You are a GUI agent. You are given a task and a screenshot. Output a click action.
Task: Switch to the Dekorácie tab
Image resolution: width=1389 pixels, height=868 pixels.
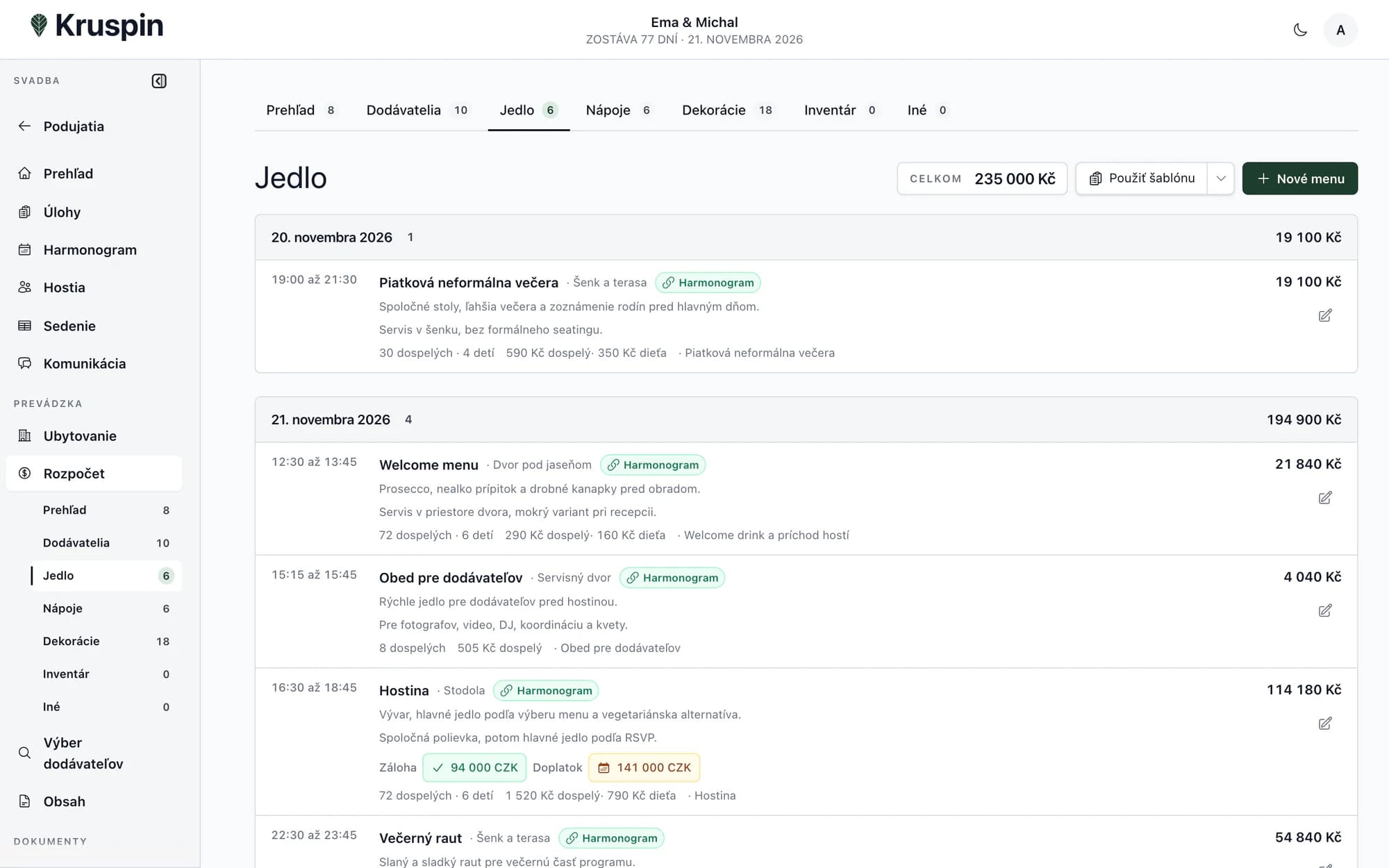727,110
